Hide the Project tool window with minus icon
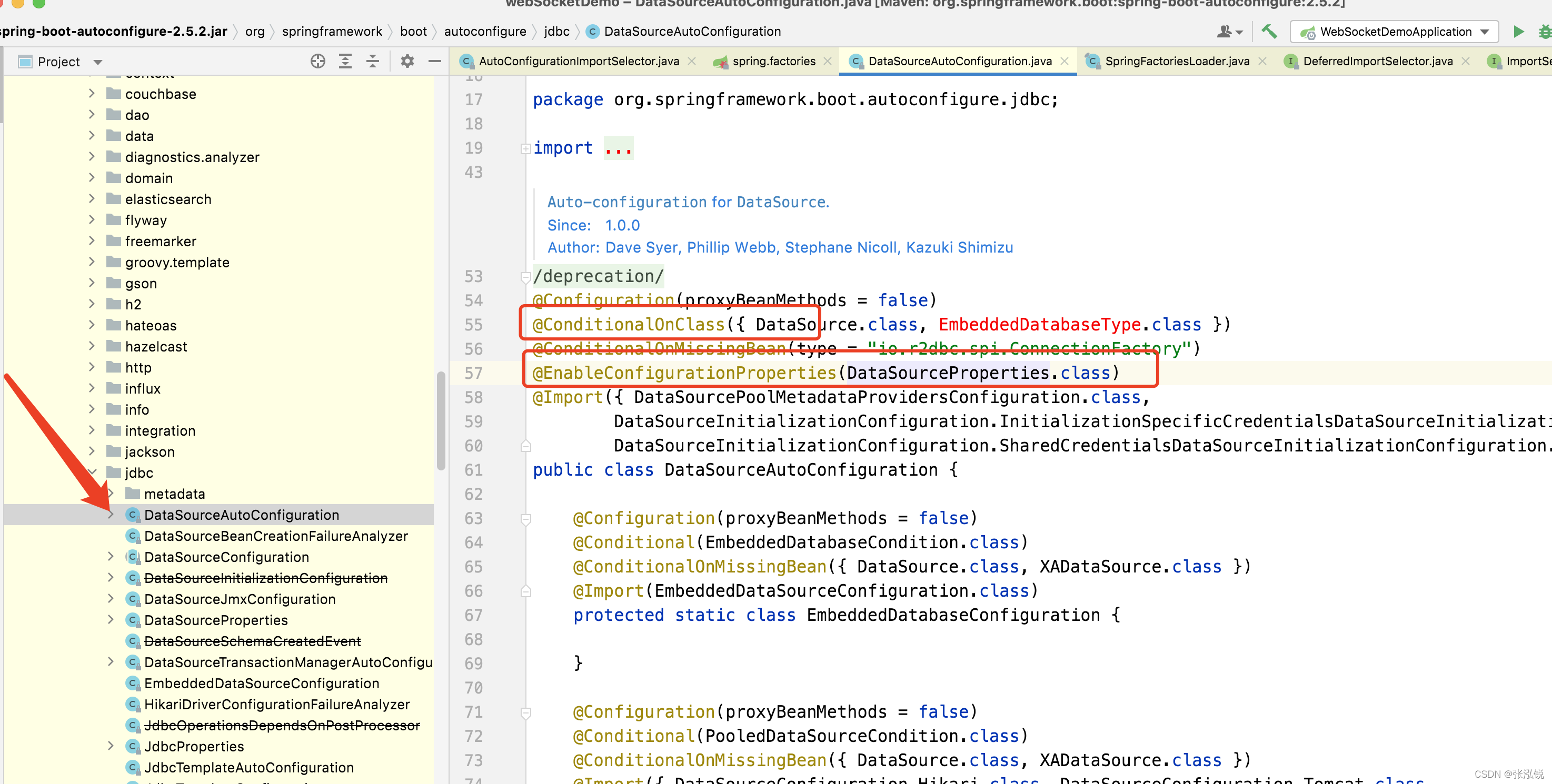Image resolution: width=1552 pixels, height=784 pixels. (x=434, y=61)
